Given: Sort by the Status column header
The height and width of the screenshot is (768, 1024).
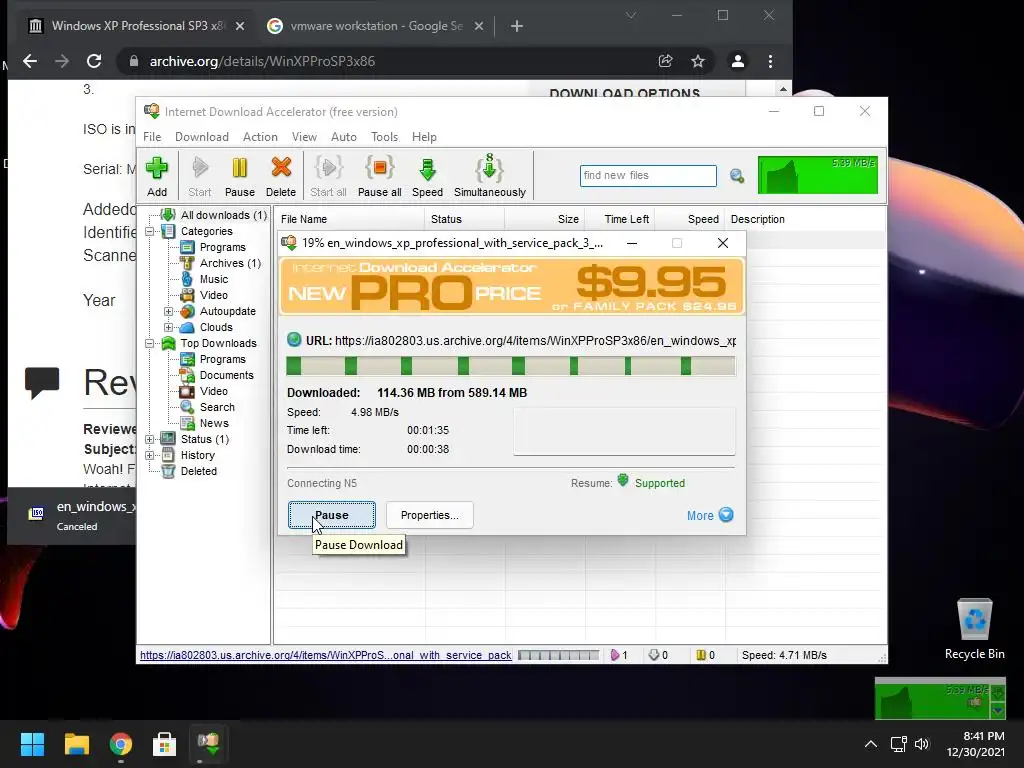Looking at the screenshot, I should [x=464, y=219].
